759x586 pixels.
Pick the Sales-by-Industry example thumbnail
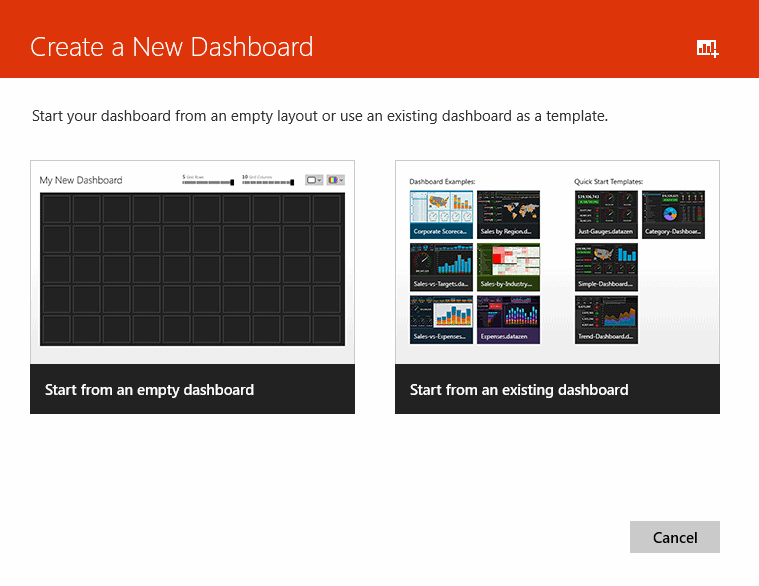pos(508,266)
